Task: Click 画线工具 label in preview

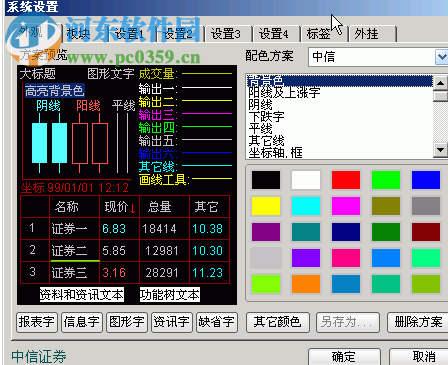Action: point(164,180)
